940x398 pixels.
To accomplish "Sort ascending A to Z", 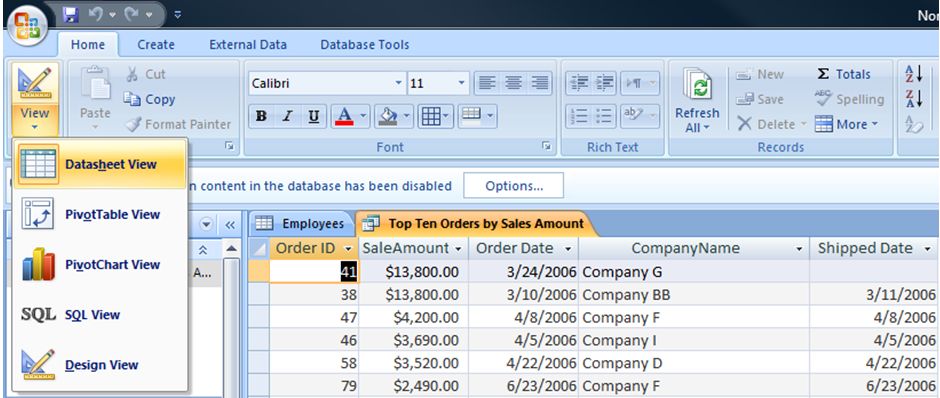I will click(x=914, y=74).
